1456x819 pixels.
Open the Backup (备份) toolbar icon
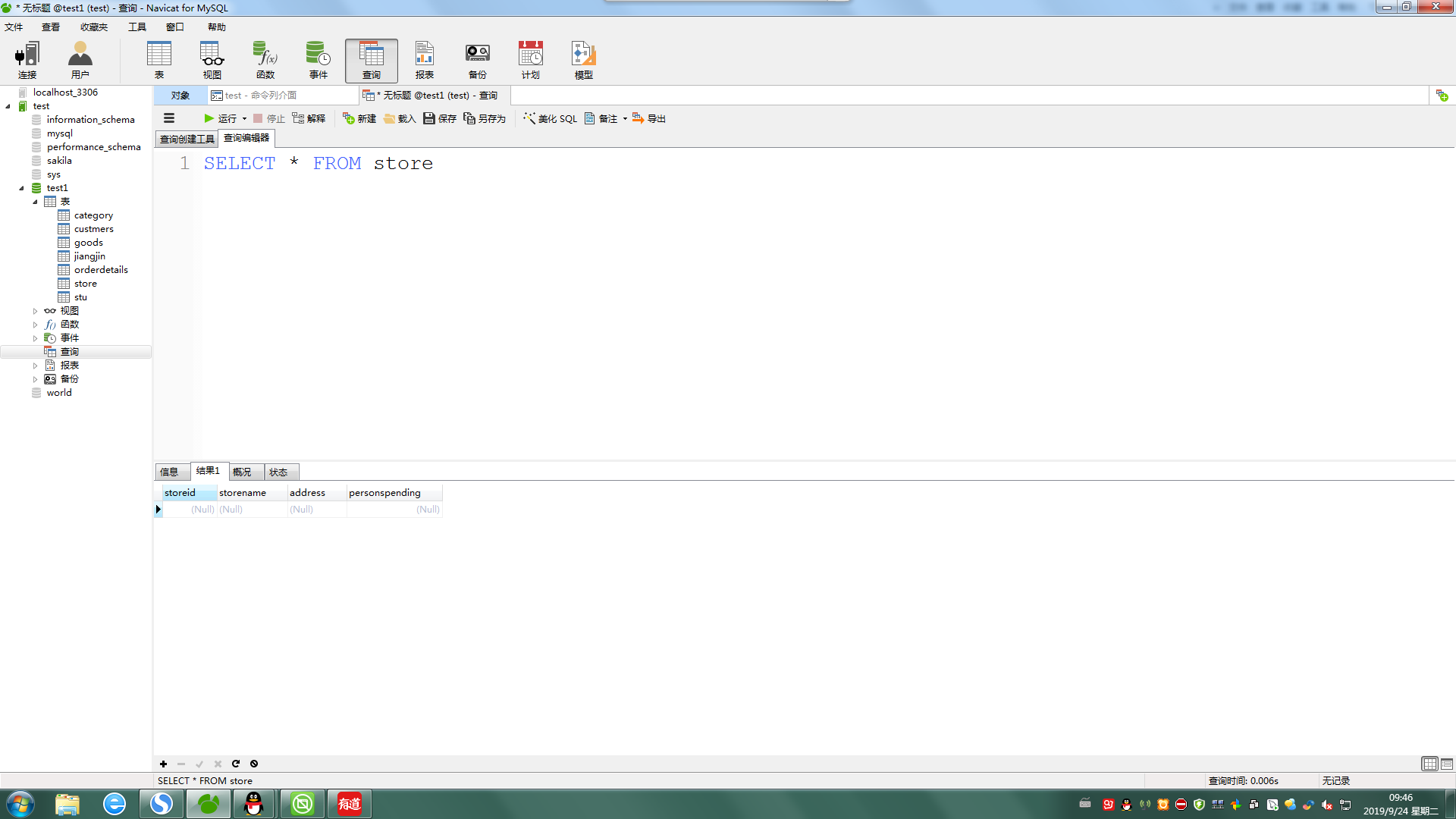click(478, 61)
